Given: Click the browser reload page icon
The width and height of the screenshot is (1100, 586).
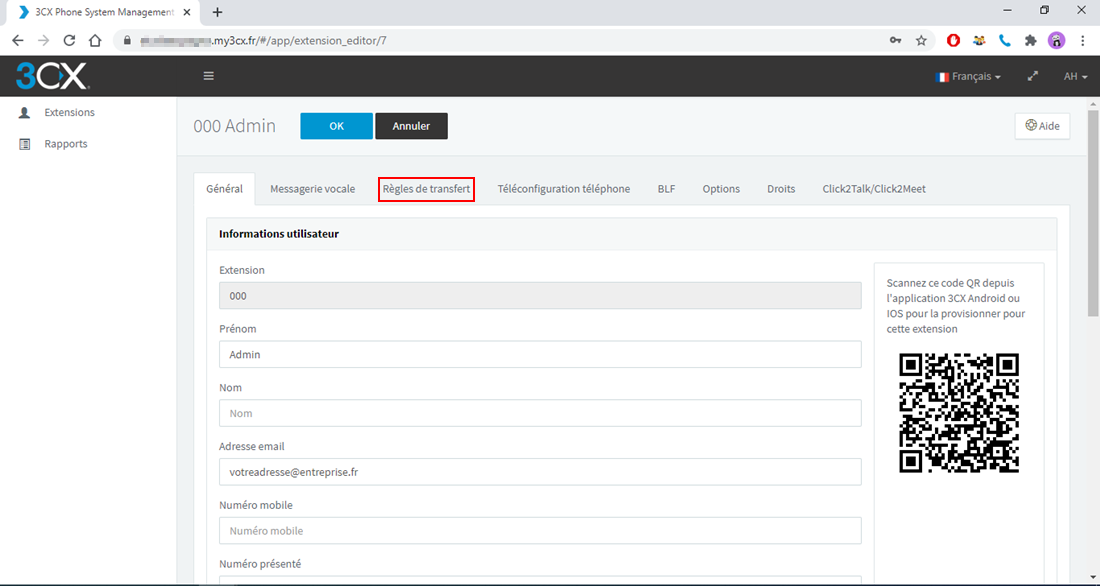Looking at the screenshot, I should point(69,41).
